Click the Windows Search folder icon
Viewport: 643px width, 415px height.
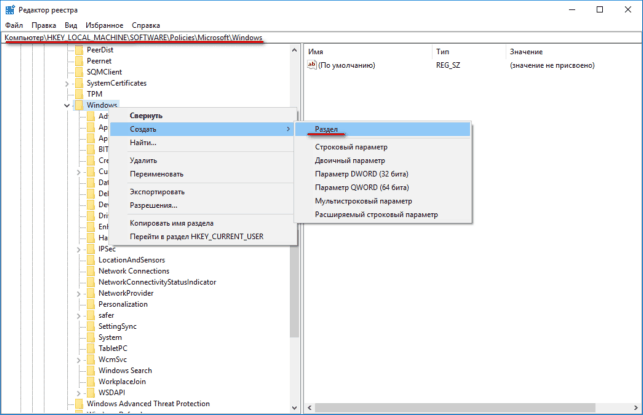91,371
